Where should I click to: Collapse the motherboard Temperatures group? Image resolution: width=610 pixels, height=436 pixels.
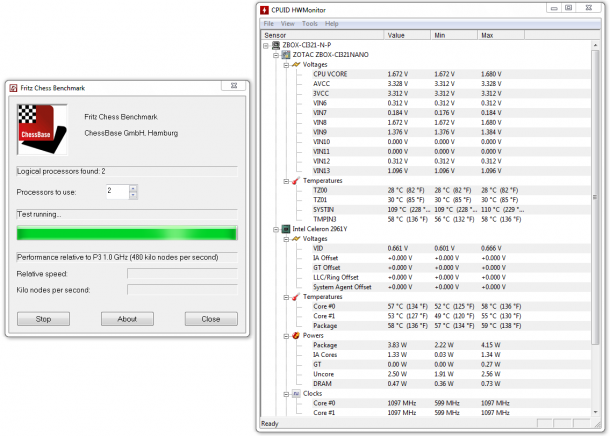click(x=286, y=181)
